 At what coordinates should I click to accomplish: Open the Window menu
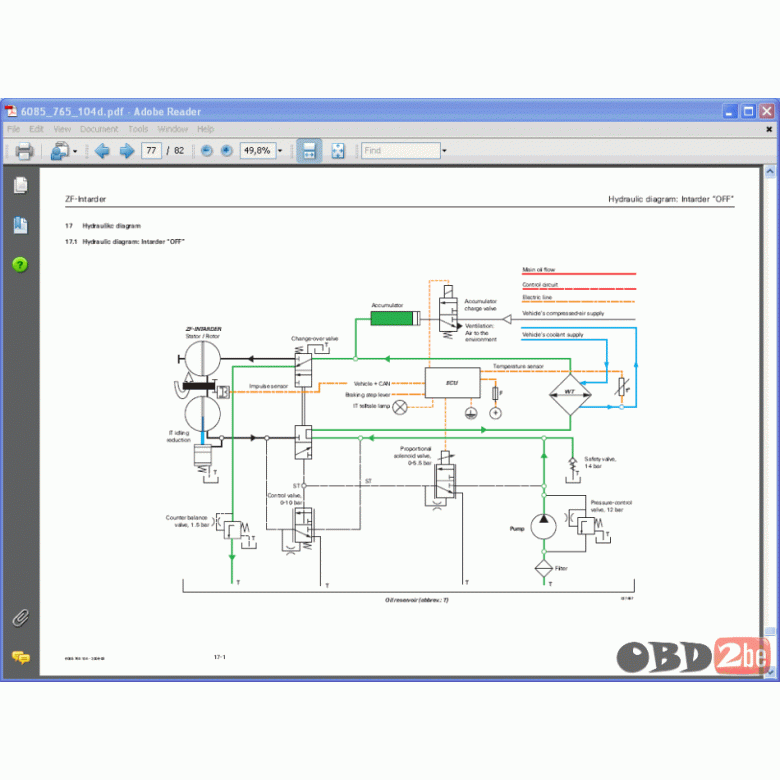click(173, 129)
